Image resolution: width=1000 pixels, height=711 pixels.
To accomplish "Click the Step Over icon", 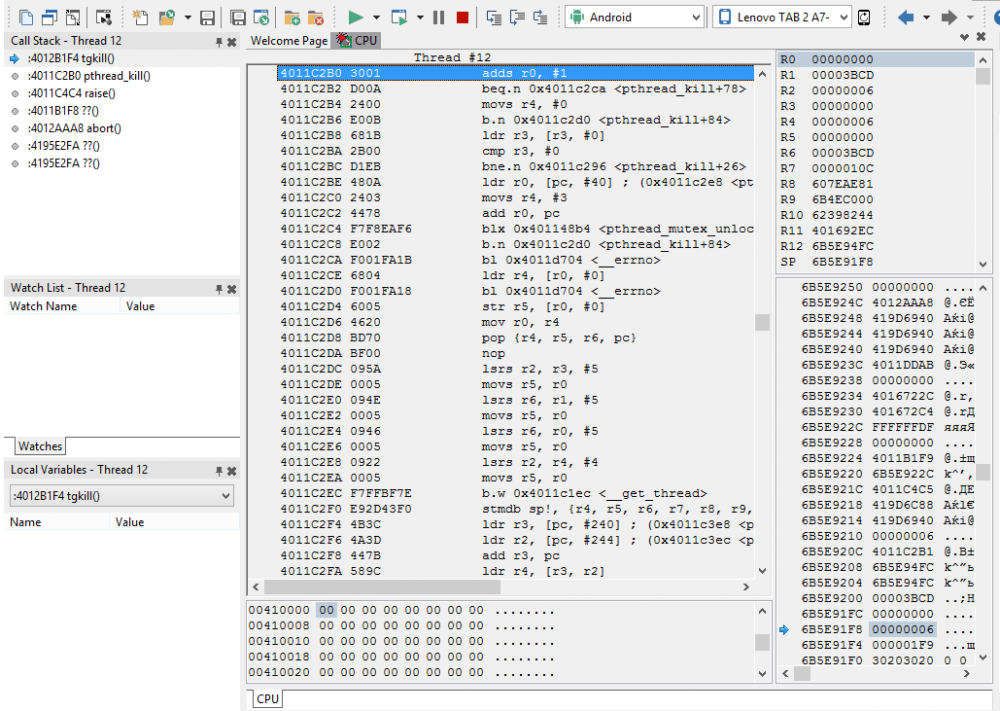I will pos(517,17).
